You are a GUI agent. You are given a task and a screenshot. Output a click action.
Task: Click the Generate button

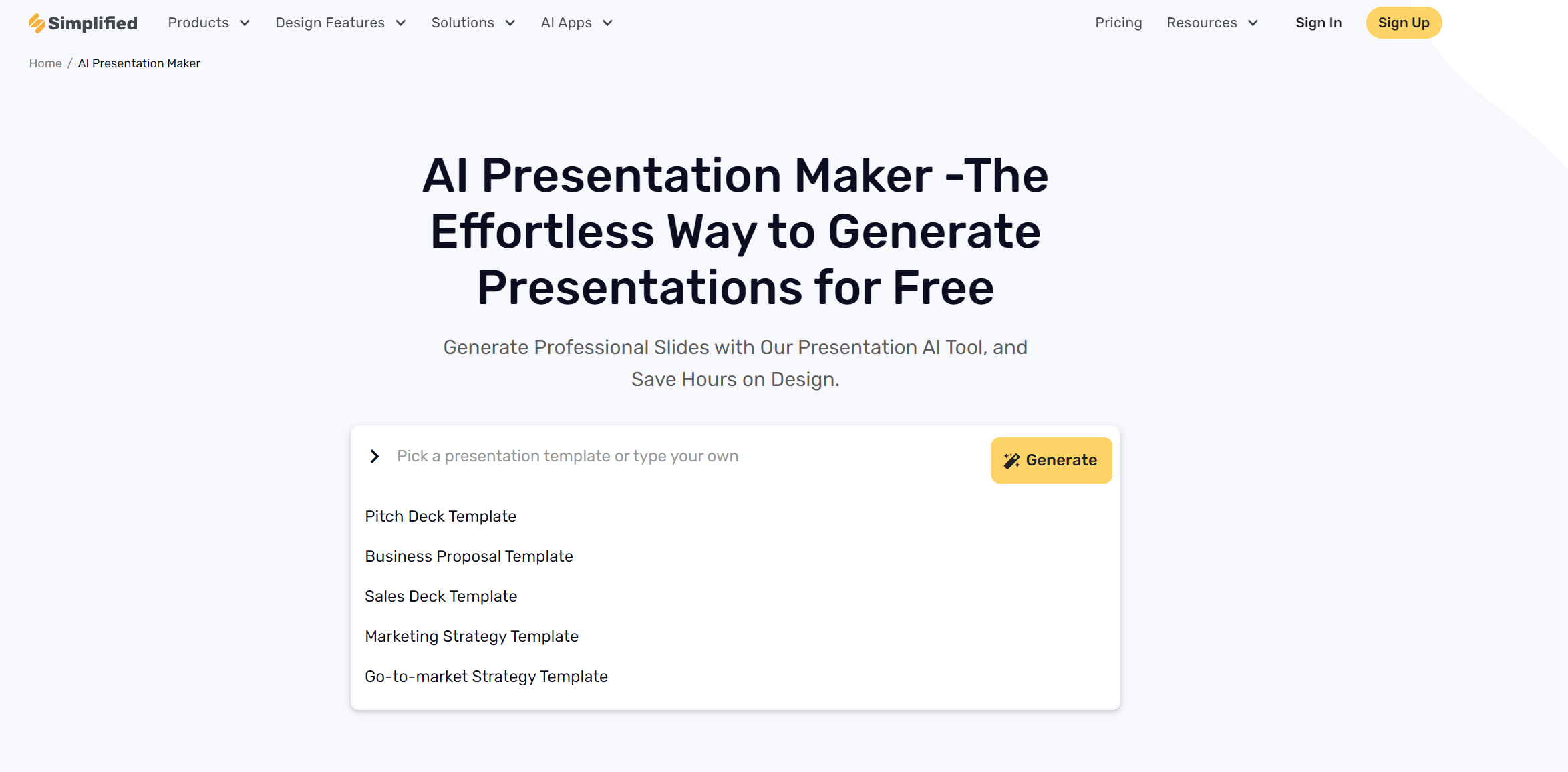[1051, 460]
